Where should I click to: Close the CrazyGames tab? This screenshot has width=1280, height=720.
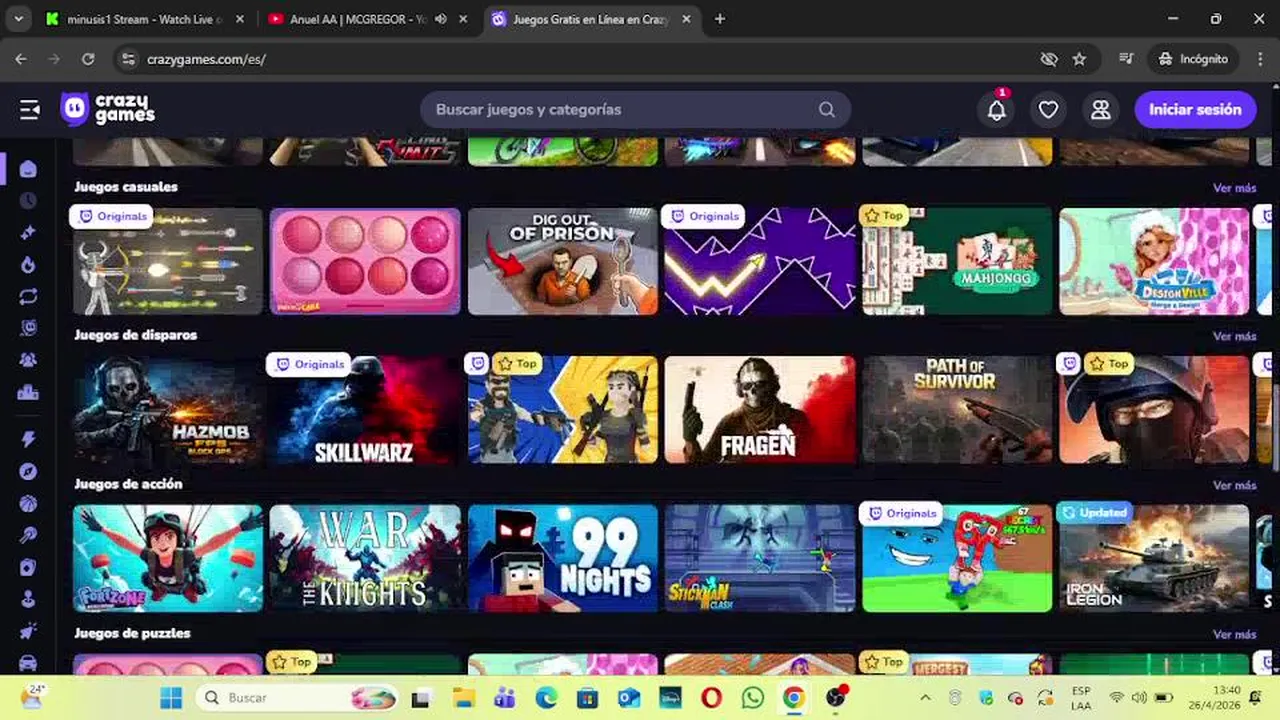(686, 19)
